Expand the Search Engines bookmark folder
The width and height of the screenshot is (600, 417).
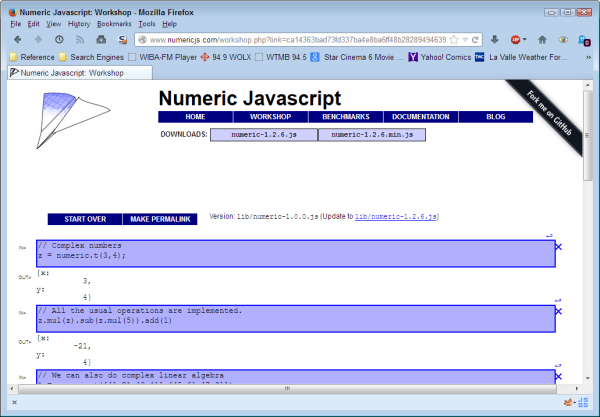coord(90,57)
